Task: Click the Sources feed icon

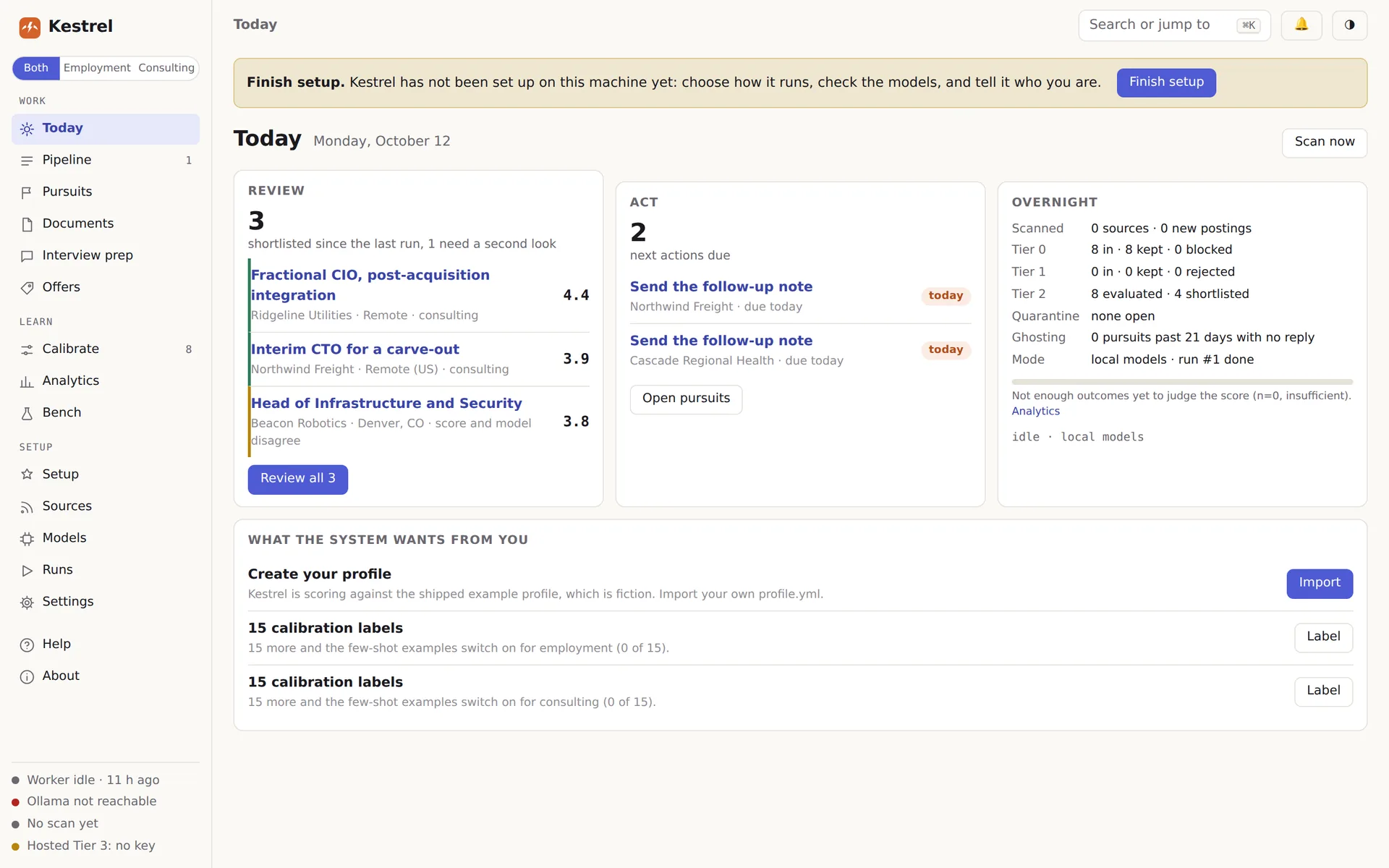Action: point(27,507)
